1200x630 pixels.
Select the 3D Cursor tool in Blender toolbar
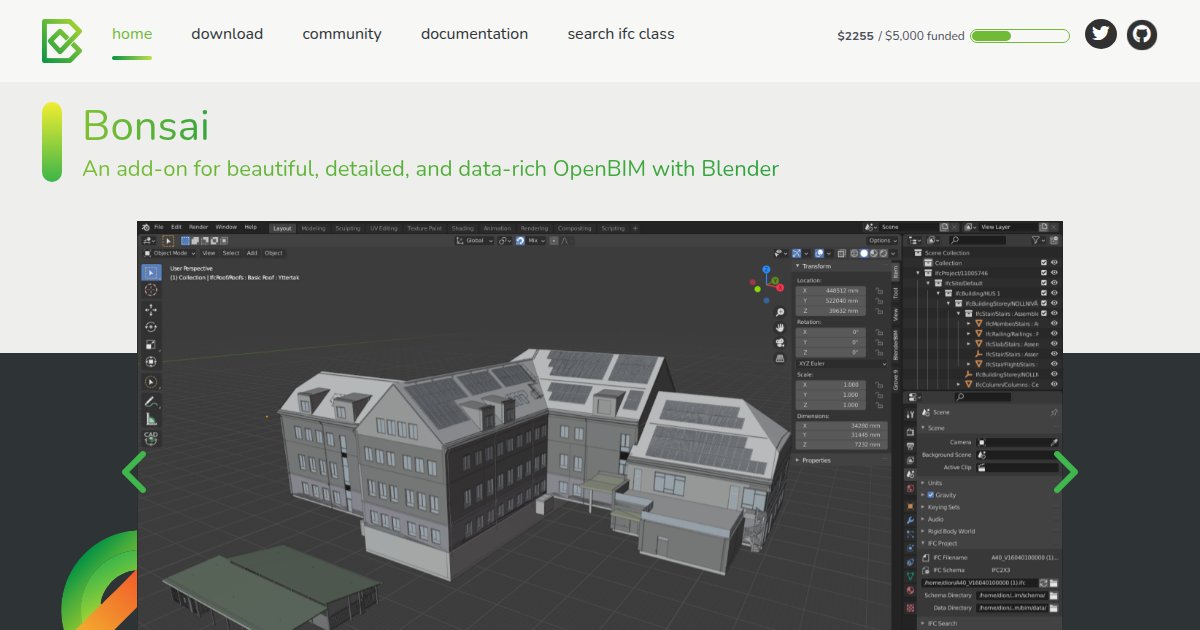(x=151, y=289)
